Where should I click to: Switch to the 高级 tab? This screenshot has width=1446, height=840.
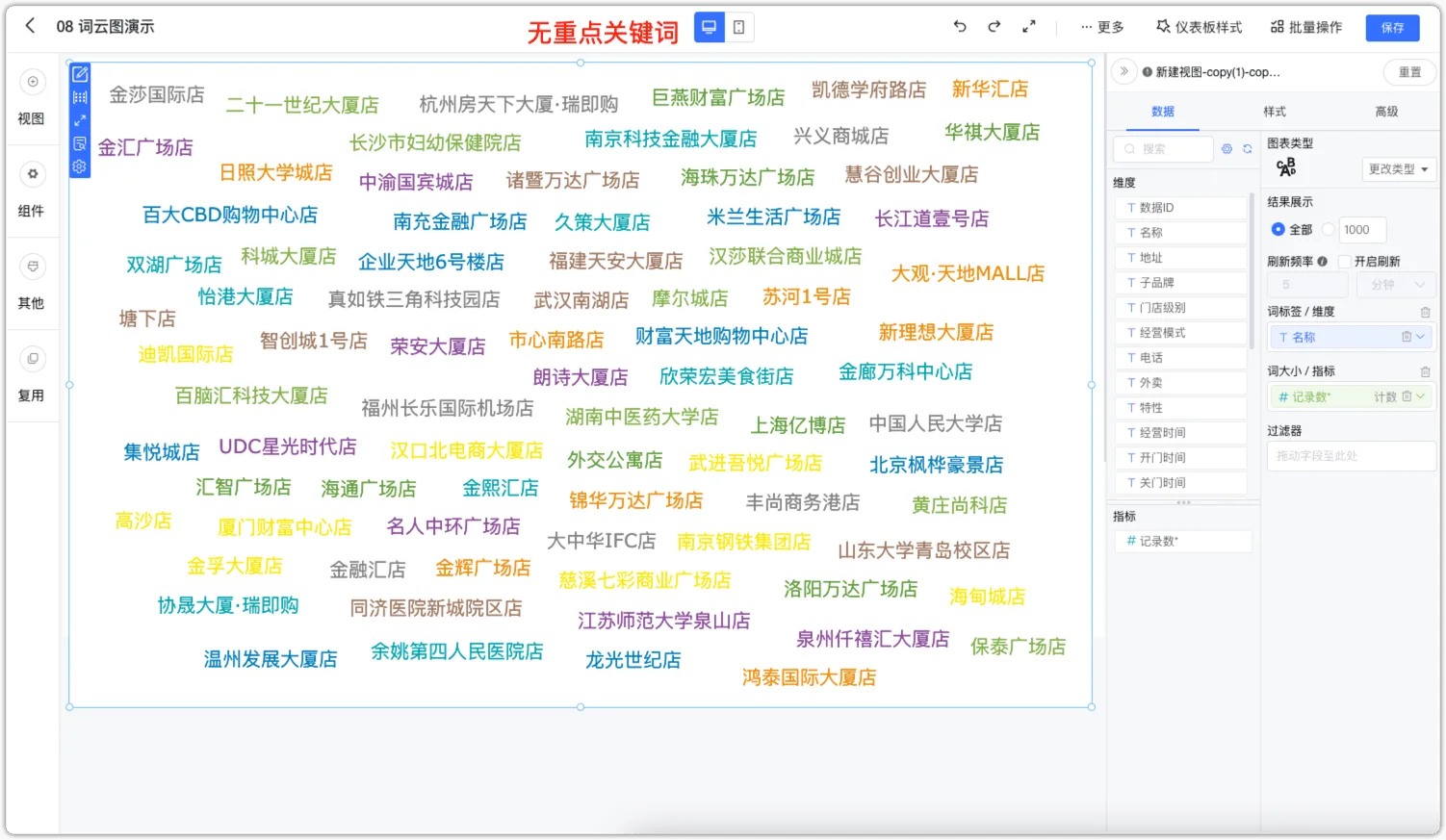[1386, 112]
